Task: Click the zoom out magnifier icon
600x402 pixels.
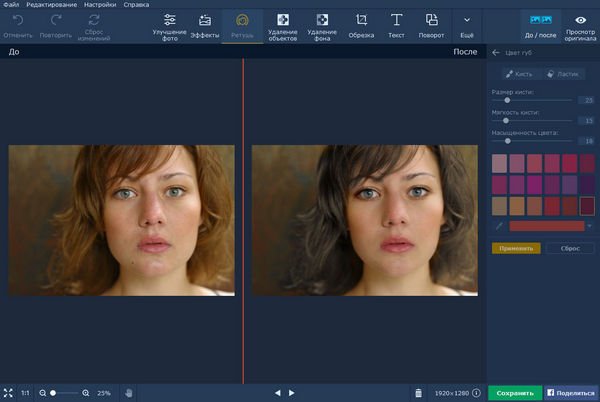Action: point(43,393)
